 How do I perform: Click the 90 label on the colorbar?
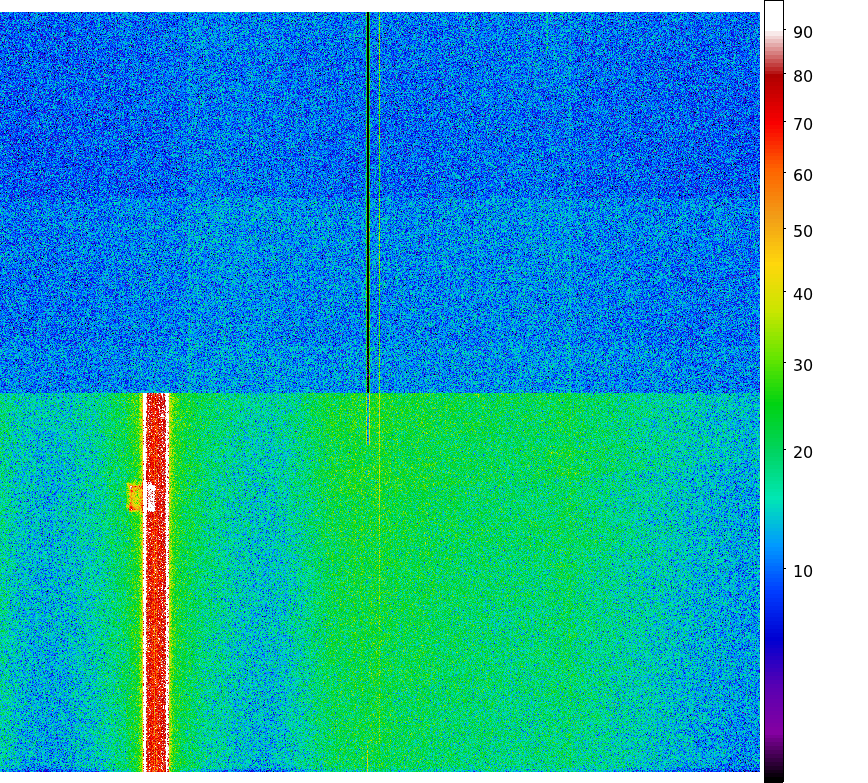(803, 33)
